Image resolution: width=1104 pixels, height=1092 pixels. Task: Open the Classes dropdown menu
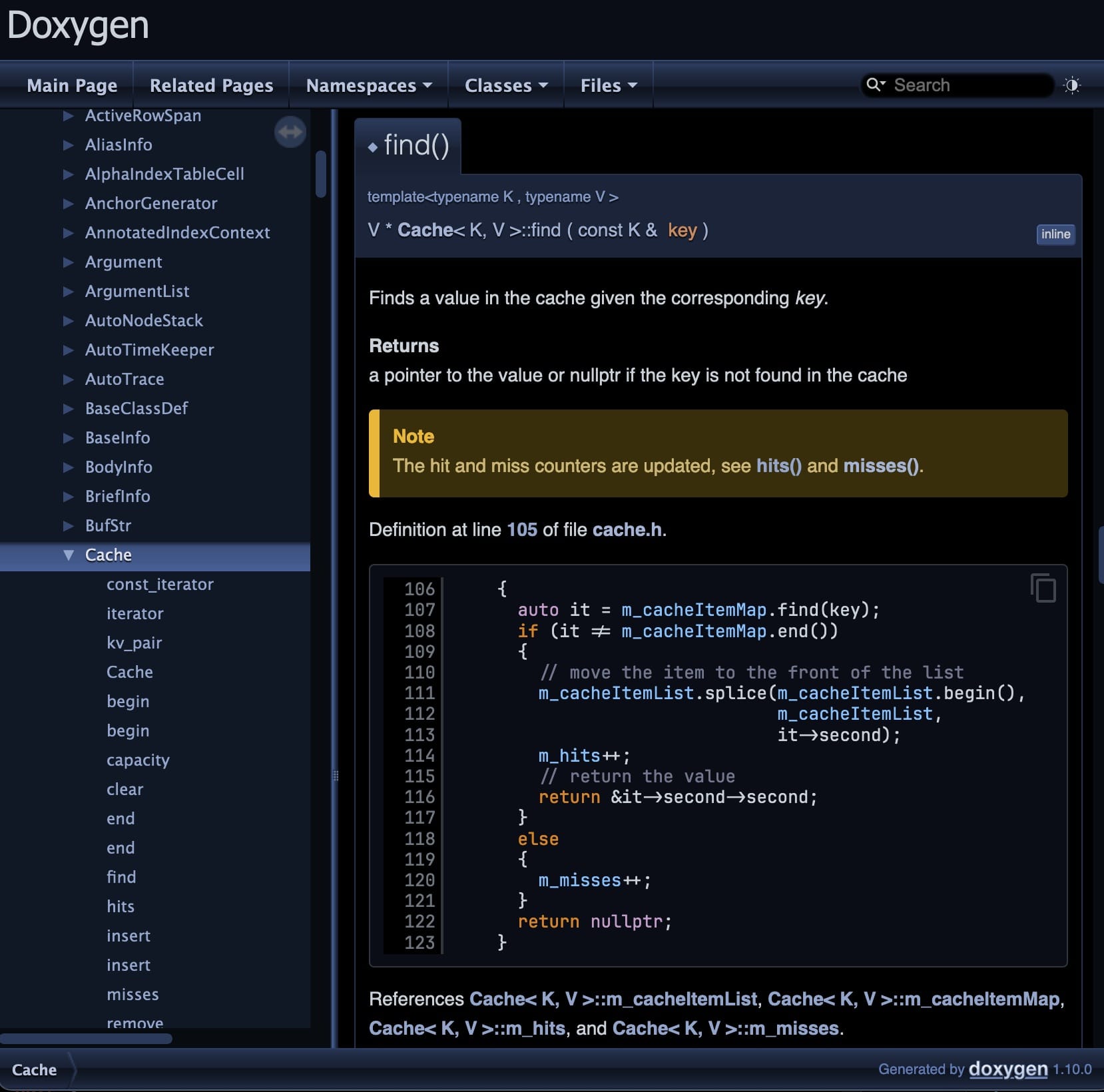(x=505, y=85)
